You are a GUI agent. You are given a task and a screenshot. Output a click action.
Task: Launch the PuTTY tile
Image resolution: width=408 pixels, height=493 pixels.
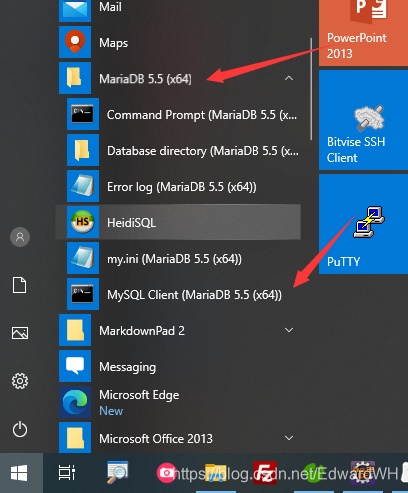(363, 224)
